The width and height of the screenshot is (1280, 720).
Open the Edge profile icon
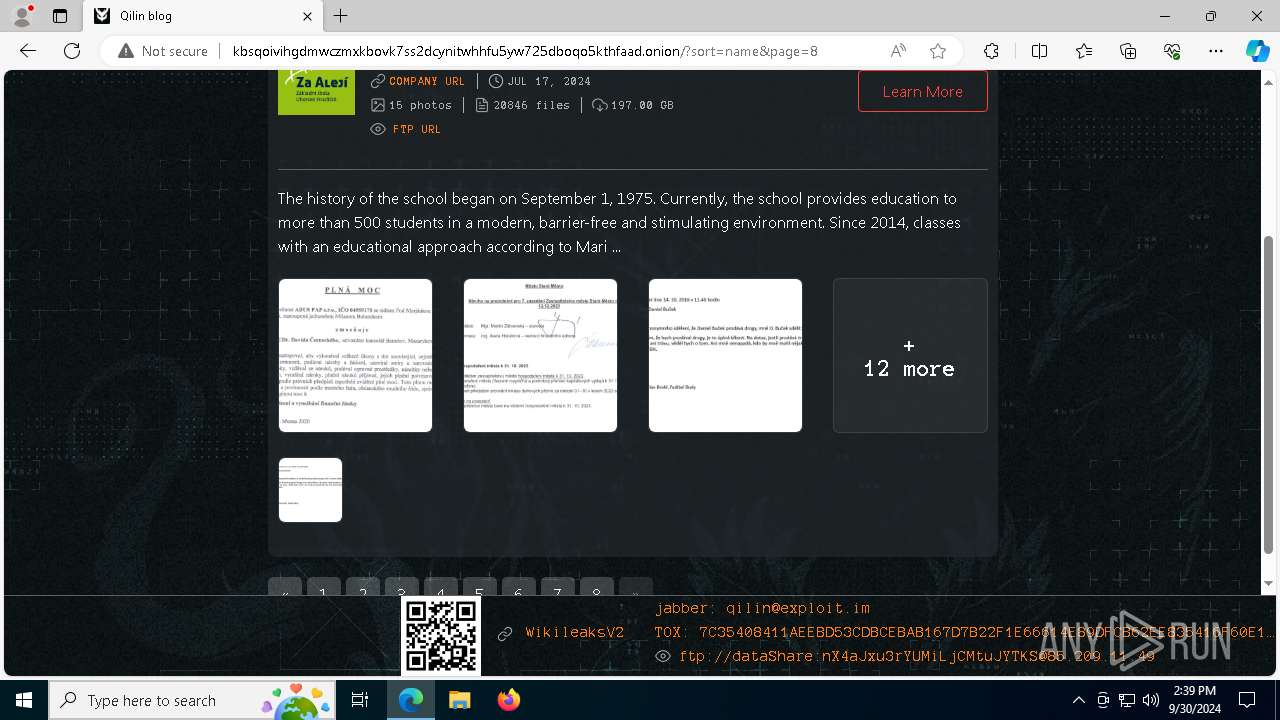click(x=22, y=16)
